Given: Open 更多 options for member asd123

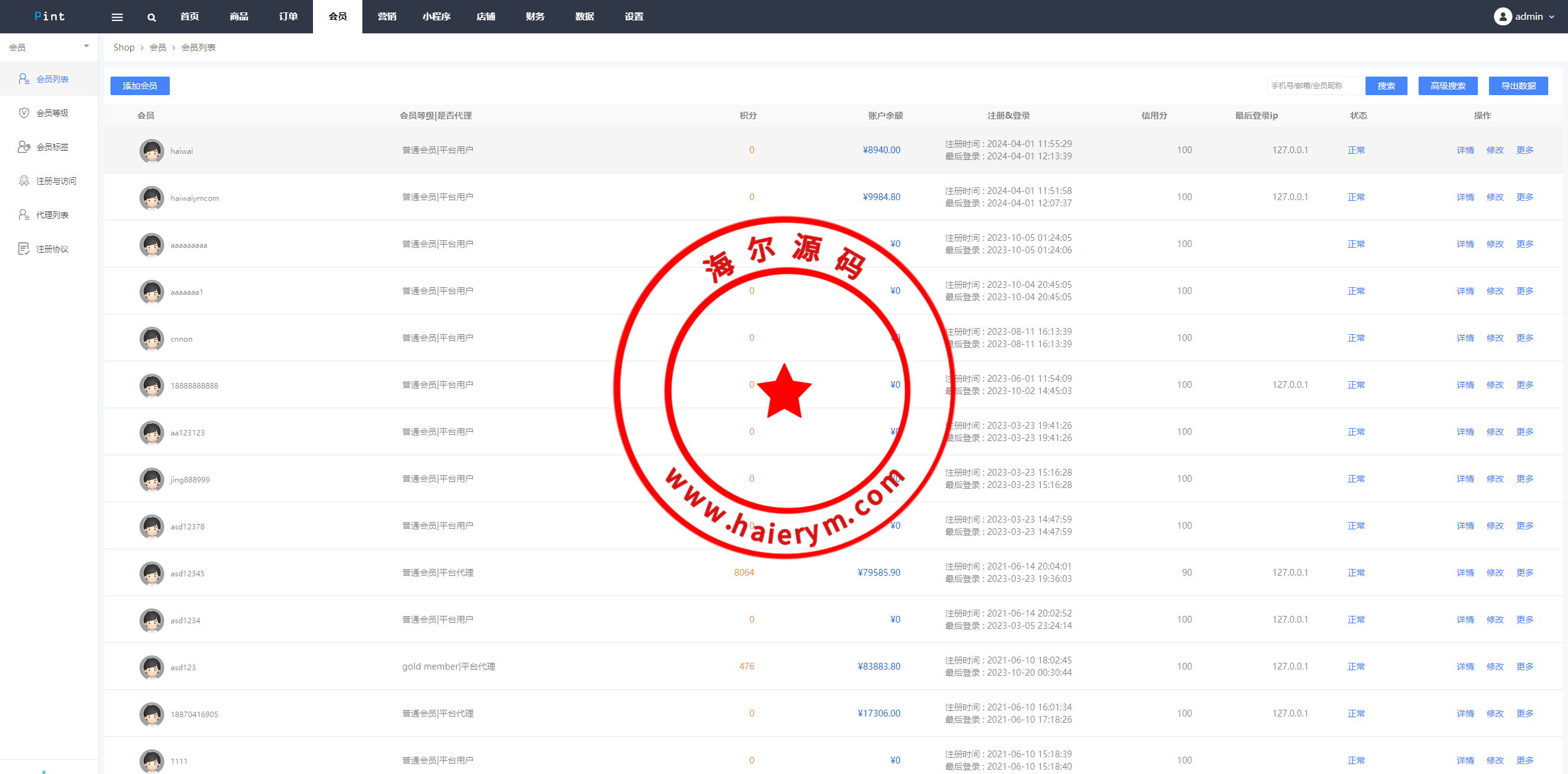Looking at the screenshot, I should tap(1525, 667).
